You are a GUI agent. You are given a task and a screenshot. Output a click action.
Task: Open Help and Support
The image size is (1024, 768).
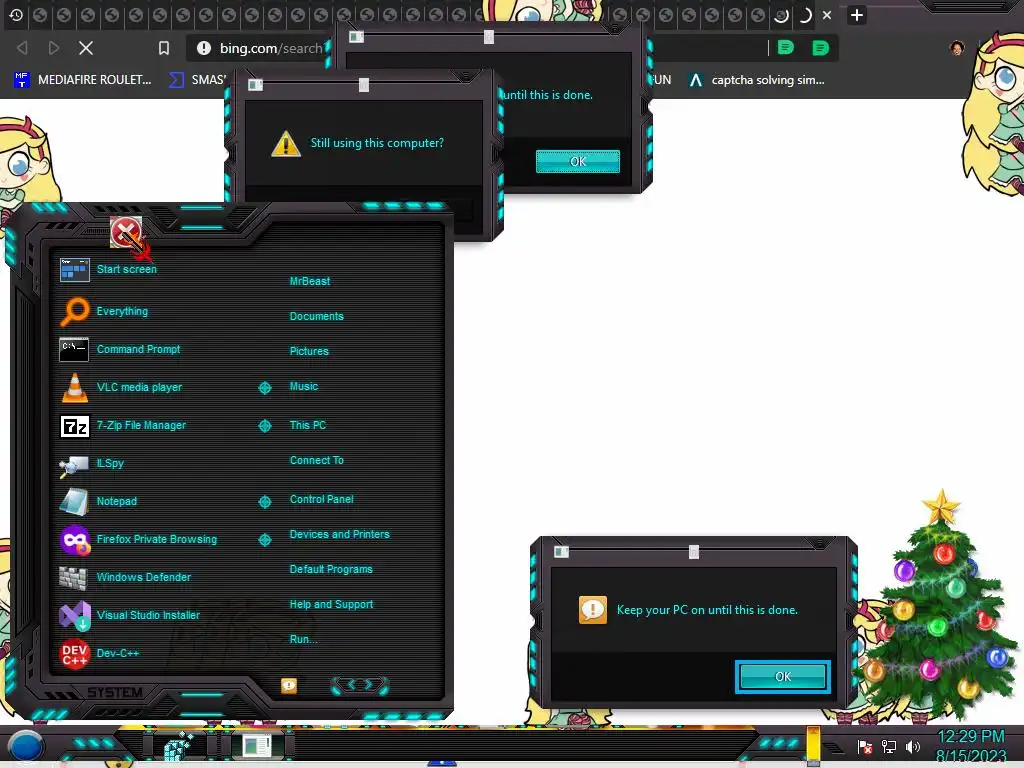pos(331,604)
